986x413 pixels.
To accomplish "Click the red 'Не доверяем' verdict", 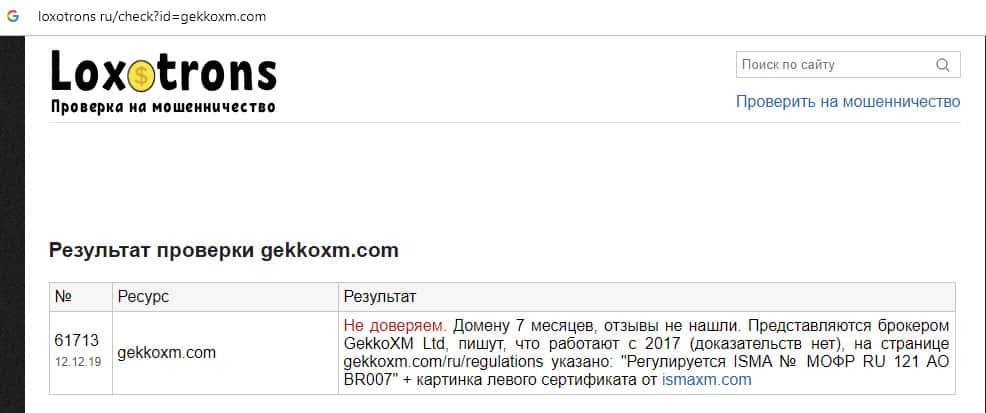I will point(394,326).
